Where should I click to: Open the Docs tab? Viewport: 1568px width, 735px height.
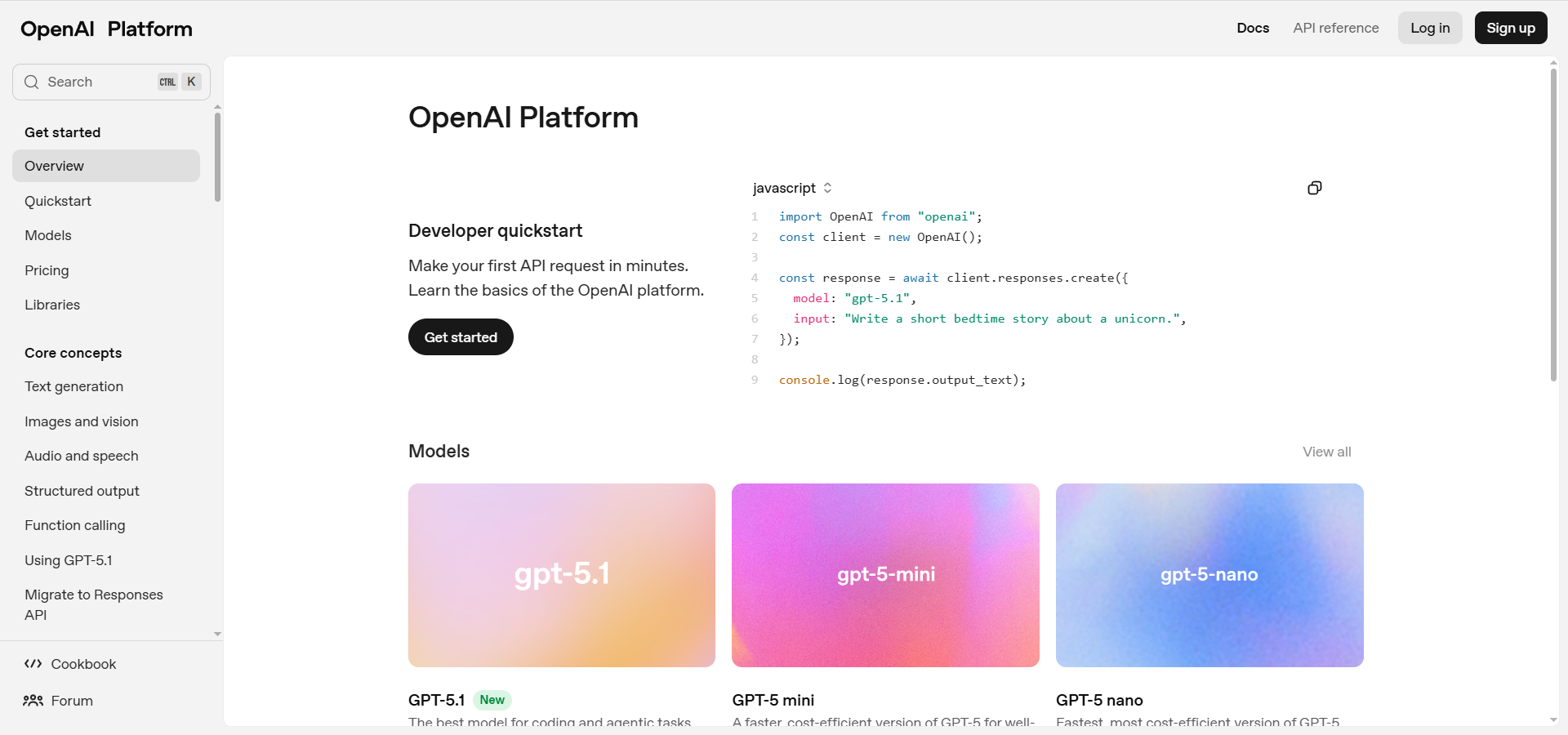[x=1252, y=28]
